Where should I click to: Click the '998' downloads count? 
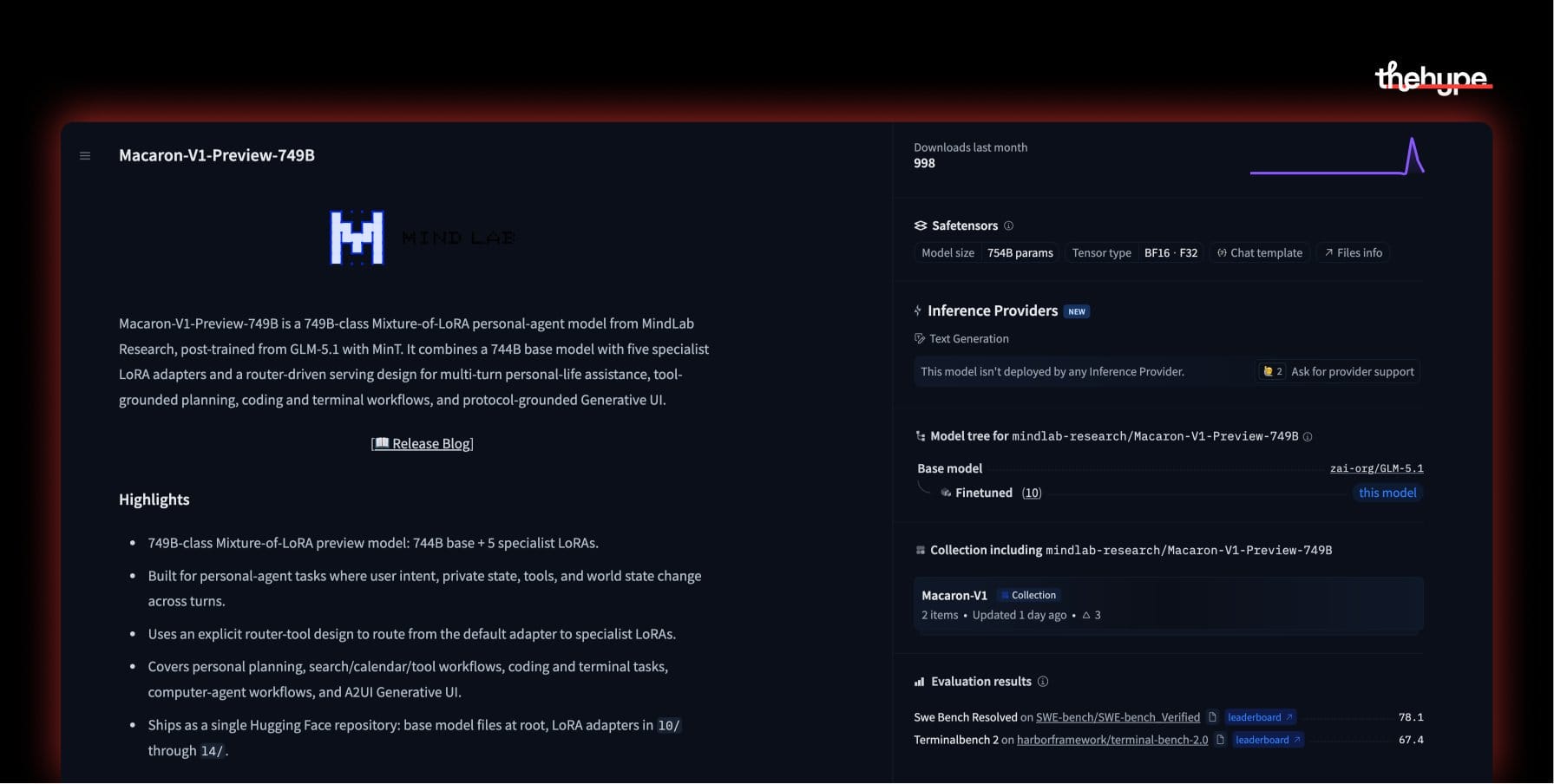(x=924, y=163)
